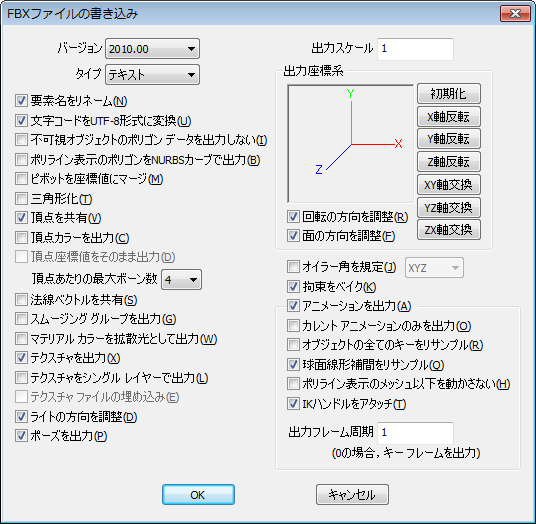The image size is (536, 524).
Task: Open the タイプ dropdown showing テキスト
Action: 152,75
